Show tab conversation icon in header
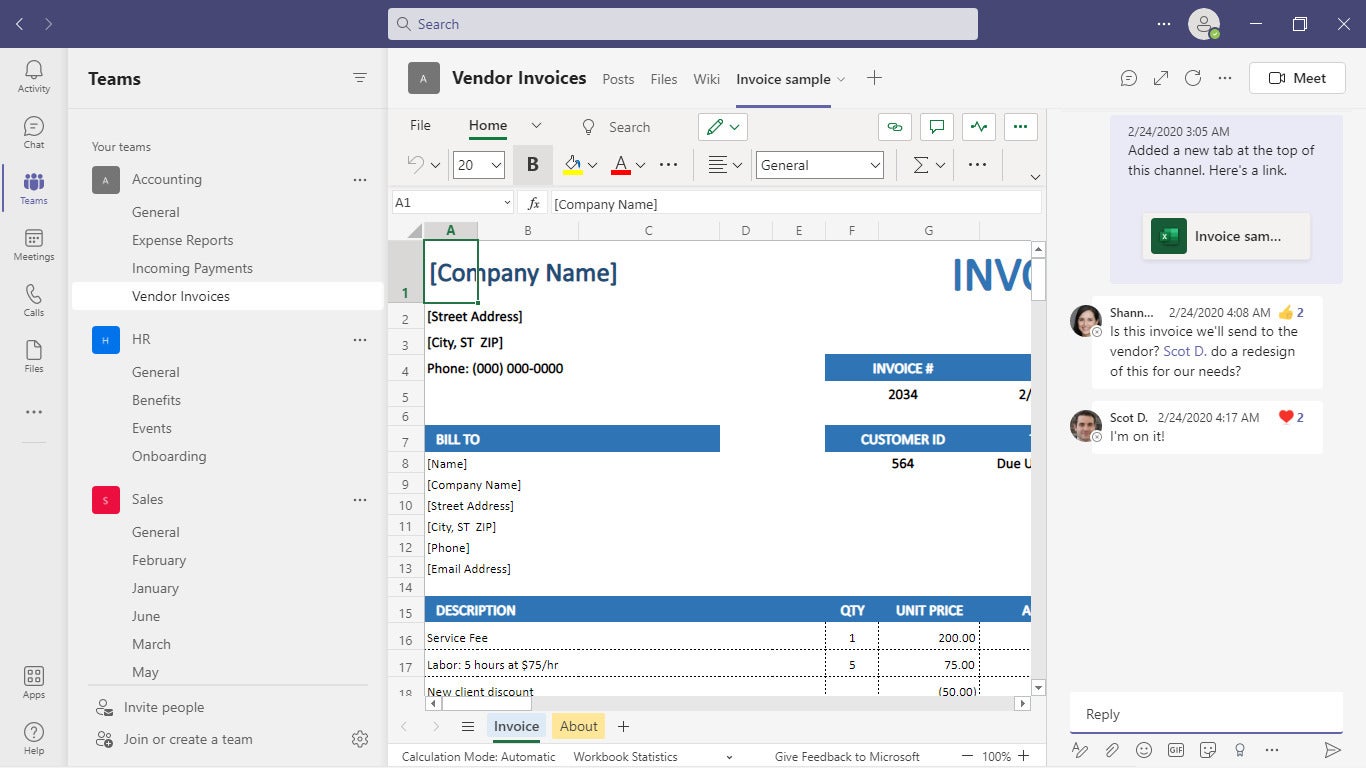Image resolution: width=1366 pixels, height=768 pixels. pos(1129,78)
